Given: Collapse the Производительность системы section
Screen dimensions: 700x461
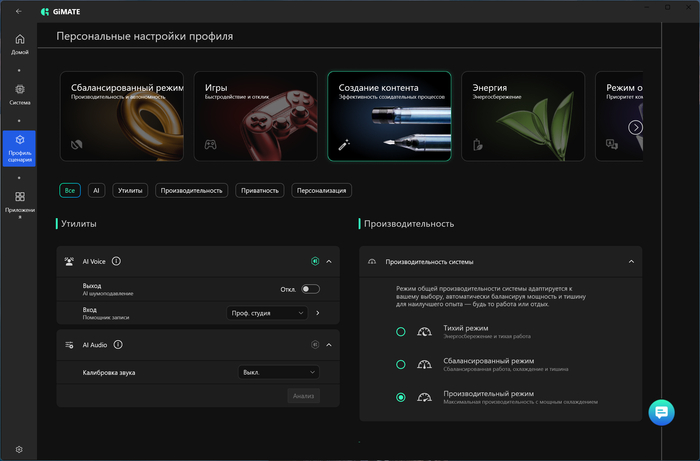Looking at the screenshot, I should coord(631,261).
